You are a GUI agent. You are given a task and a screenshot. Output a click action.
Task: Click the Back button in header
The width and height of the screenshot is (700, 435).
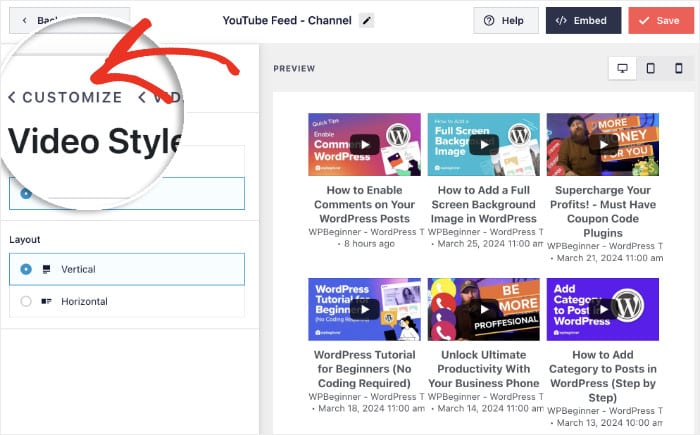tap(69, 20)
